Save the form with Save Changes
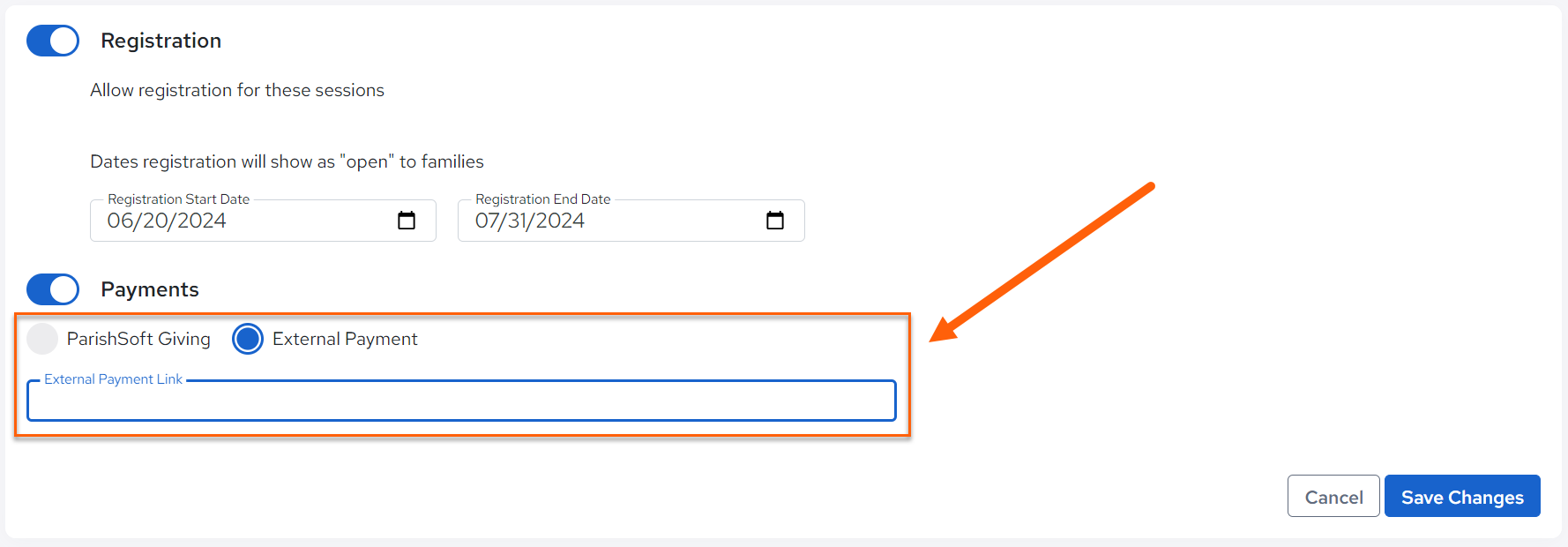This screenshot has width=1568, height=547. click(1462, 497)
